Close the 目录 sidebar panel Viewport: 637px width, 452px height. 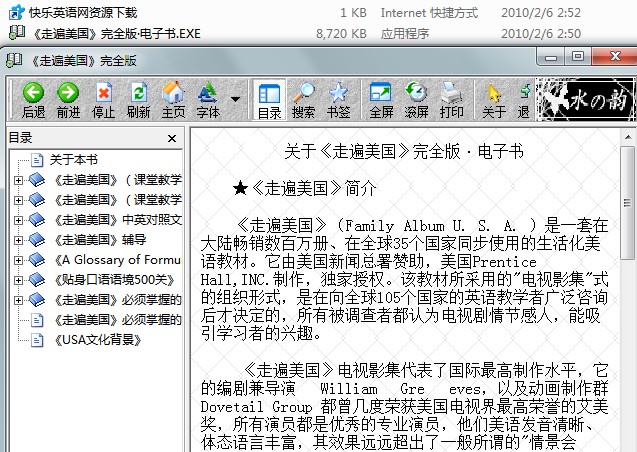pyautogui.click(x=172, y=138)
